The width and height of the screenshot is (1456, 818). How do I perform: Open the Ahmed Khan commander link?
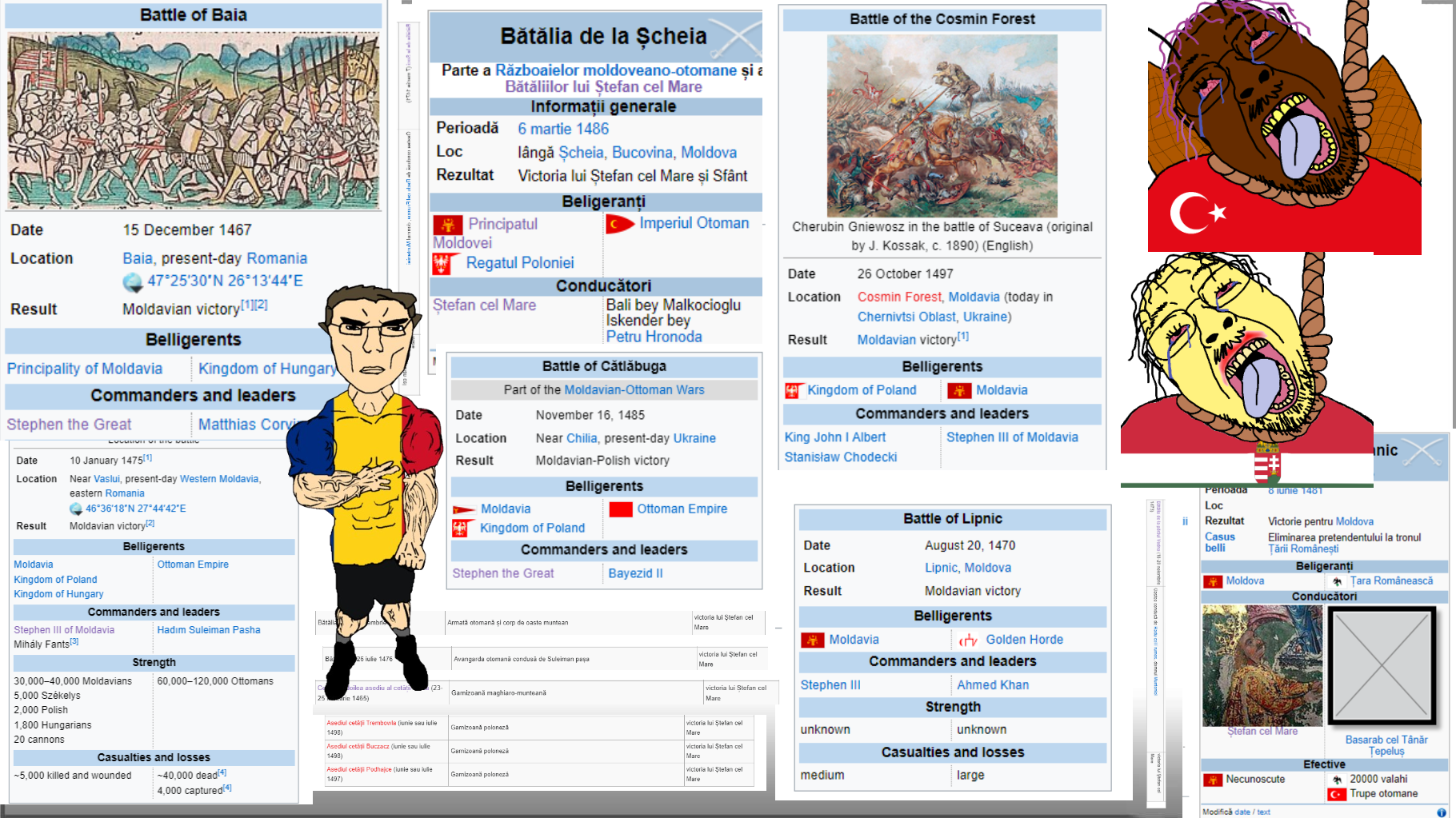[993, 685]
